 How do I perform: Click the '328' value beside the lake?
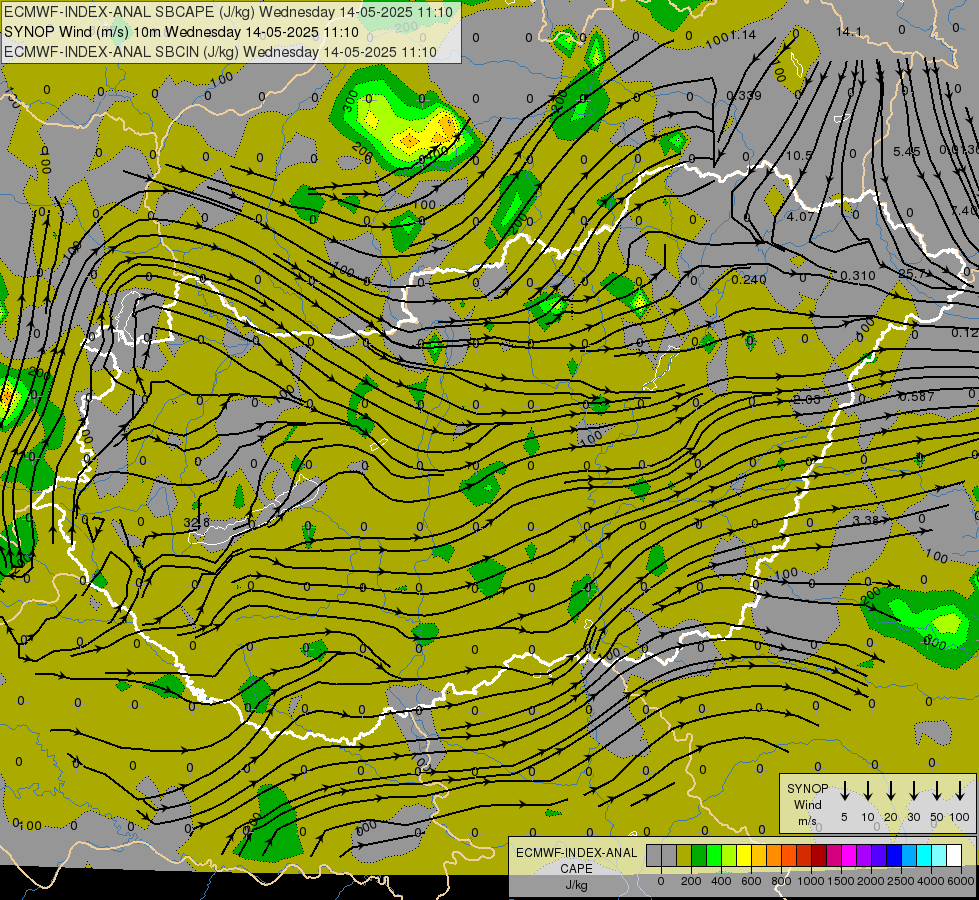click(197, 522)
